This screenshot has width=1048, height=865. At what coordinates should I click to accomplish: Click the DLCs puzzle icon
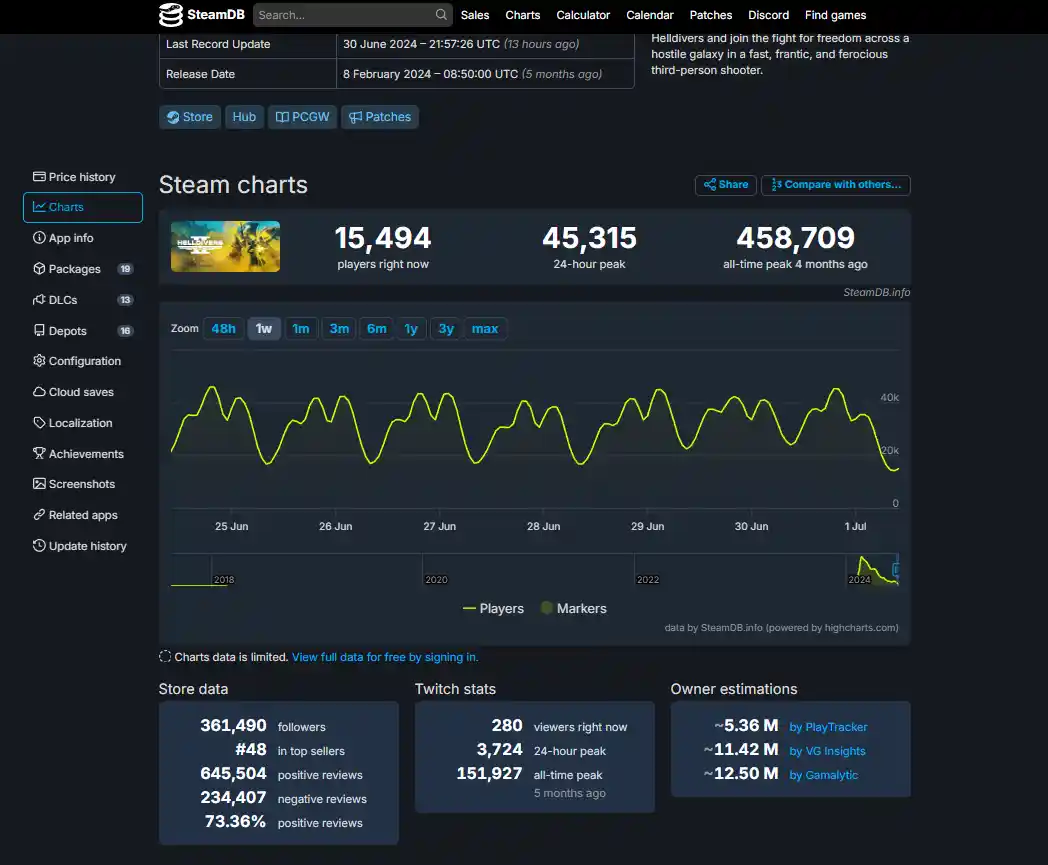tap(39, 299)
